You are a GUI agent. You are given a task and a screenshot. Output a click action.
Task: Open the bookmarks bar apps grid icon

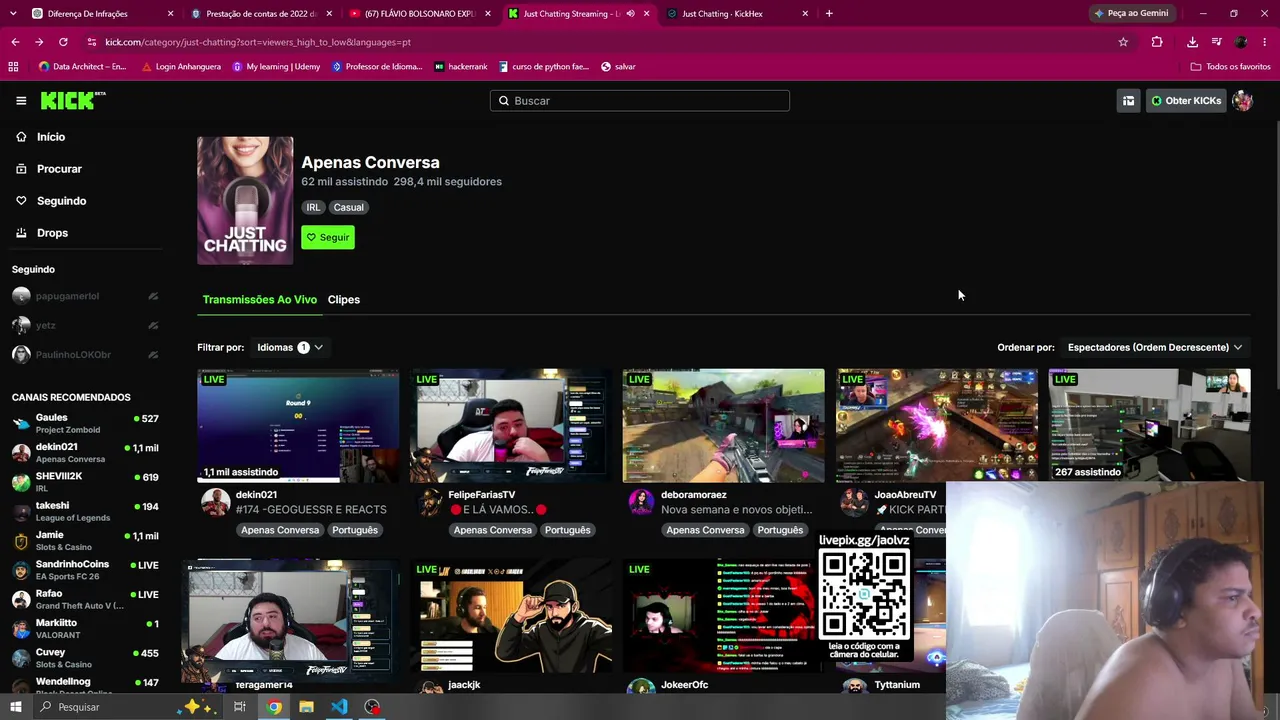click(x=13, y=67)
